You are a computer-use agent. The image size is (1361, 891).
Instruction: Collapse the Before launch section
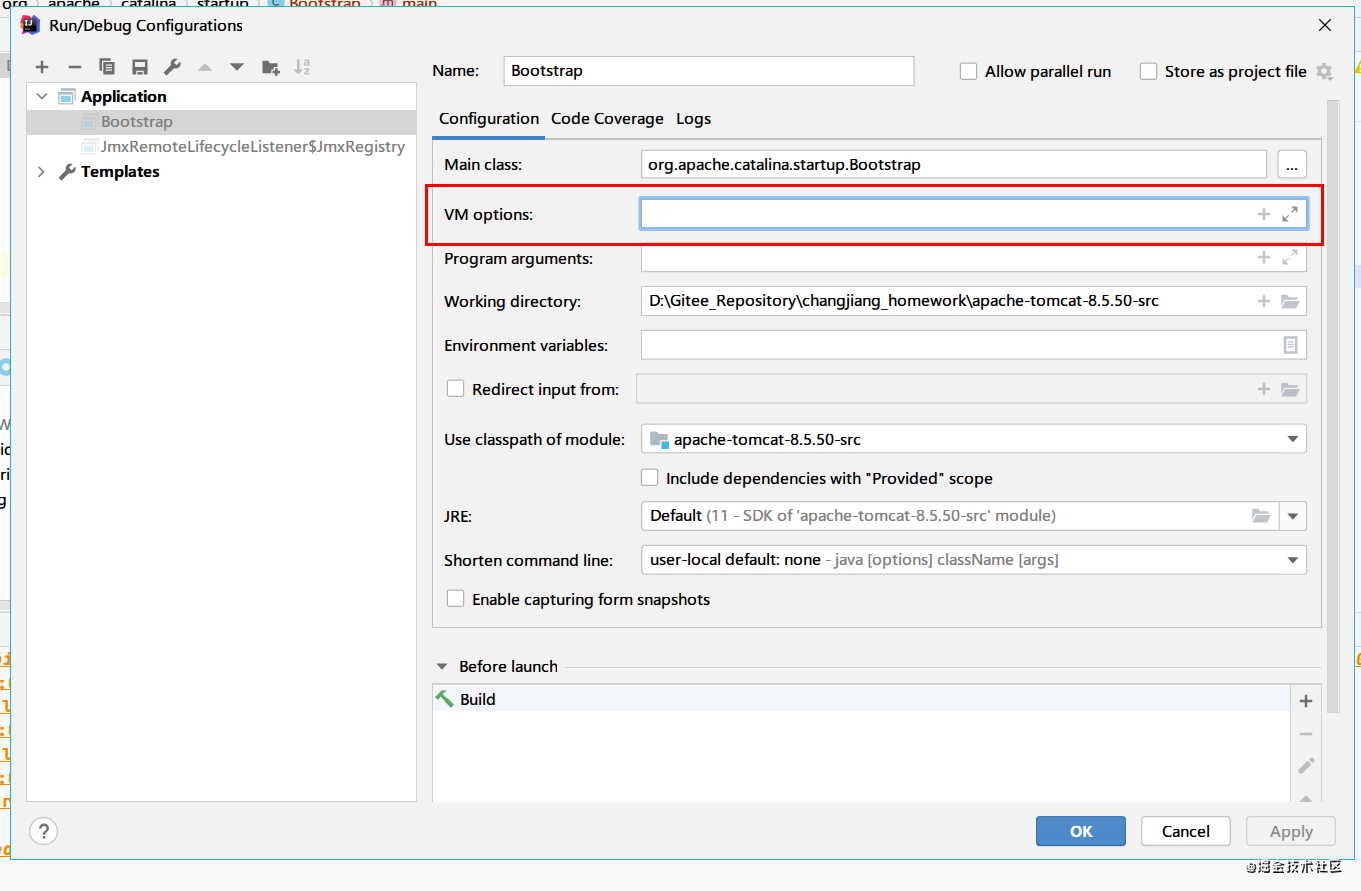pos(442,667)
